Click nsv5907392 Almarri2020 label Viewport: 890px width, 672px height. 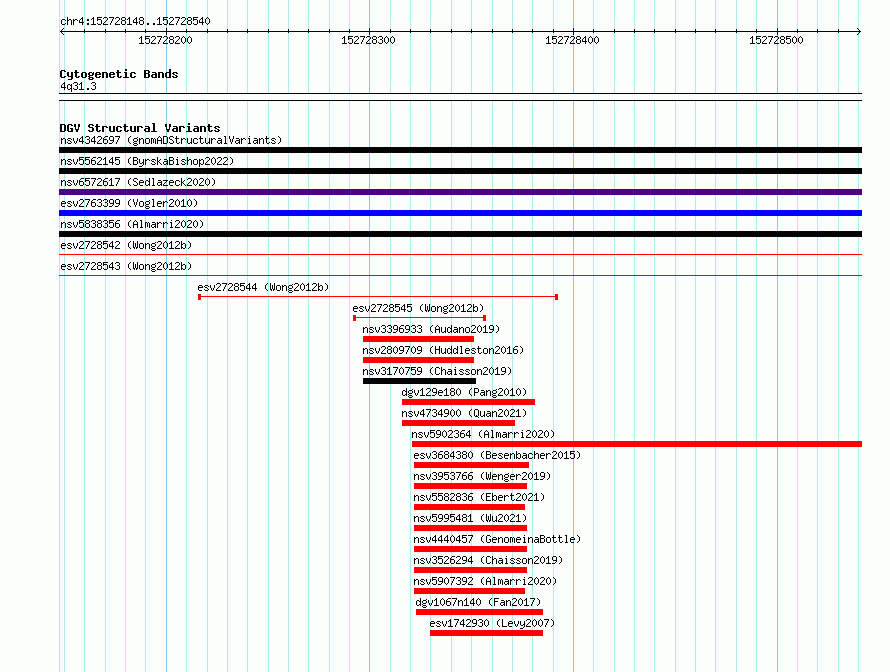pos(485,581)
